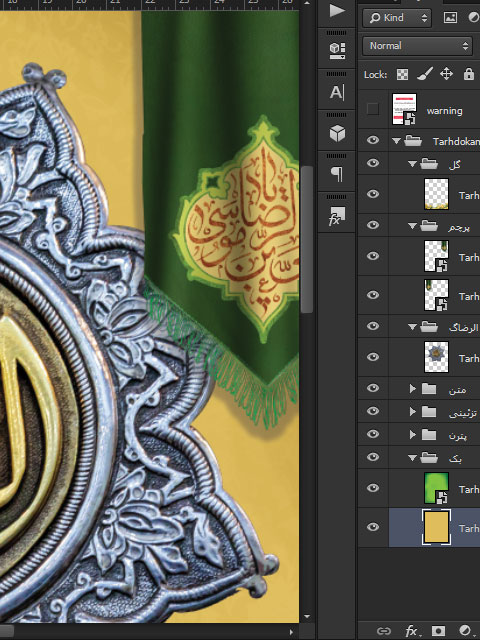This screenshot has width=480, height=640.
Task: Expand the متن layer group
Action: point(413,389)
